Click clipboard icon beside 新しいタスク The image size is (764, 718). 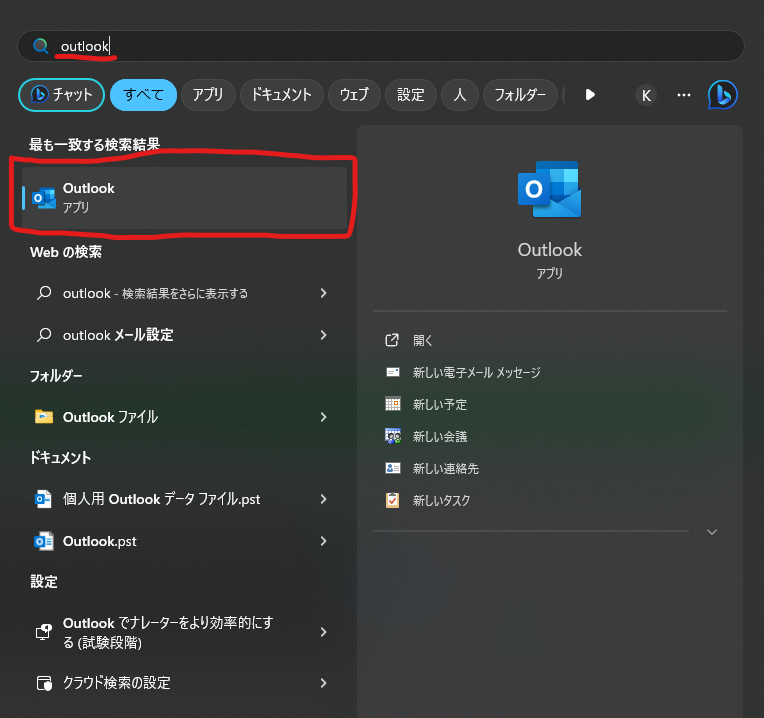click(392, 500)
